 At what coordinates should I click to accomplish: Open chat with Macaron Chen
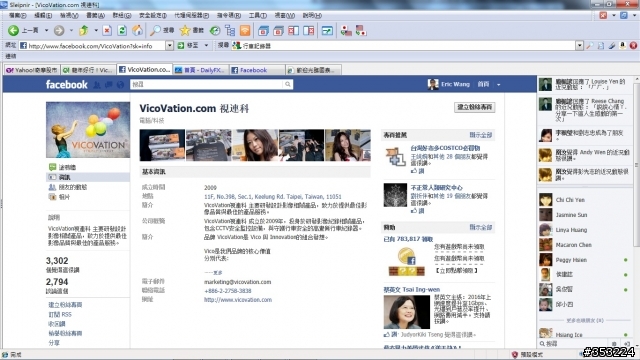pyautogui.click(x=573, y=245)
